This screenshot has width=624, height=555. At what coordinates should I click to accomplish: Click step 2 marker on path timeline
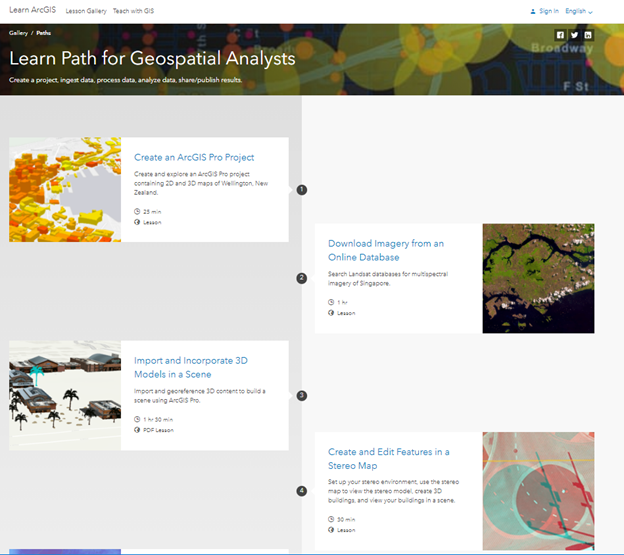[302, 278]
